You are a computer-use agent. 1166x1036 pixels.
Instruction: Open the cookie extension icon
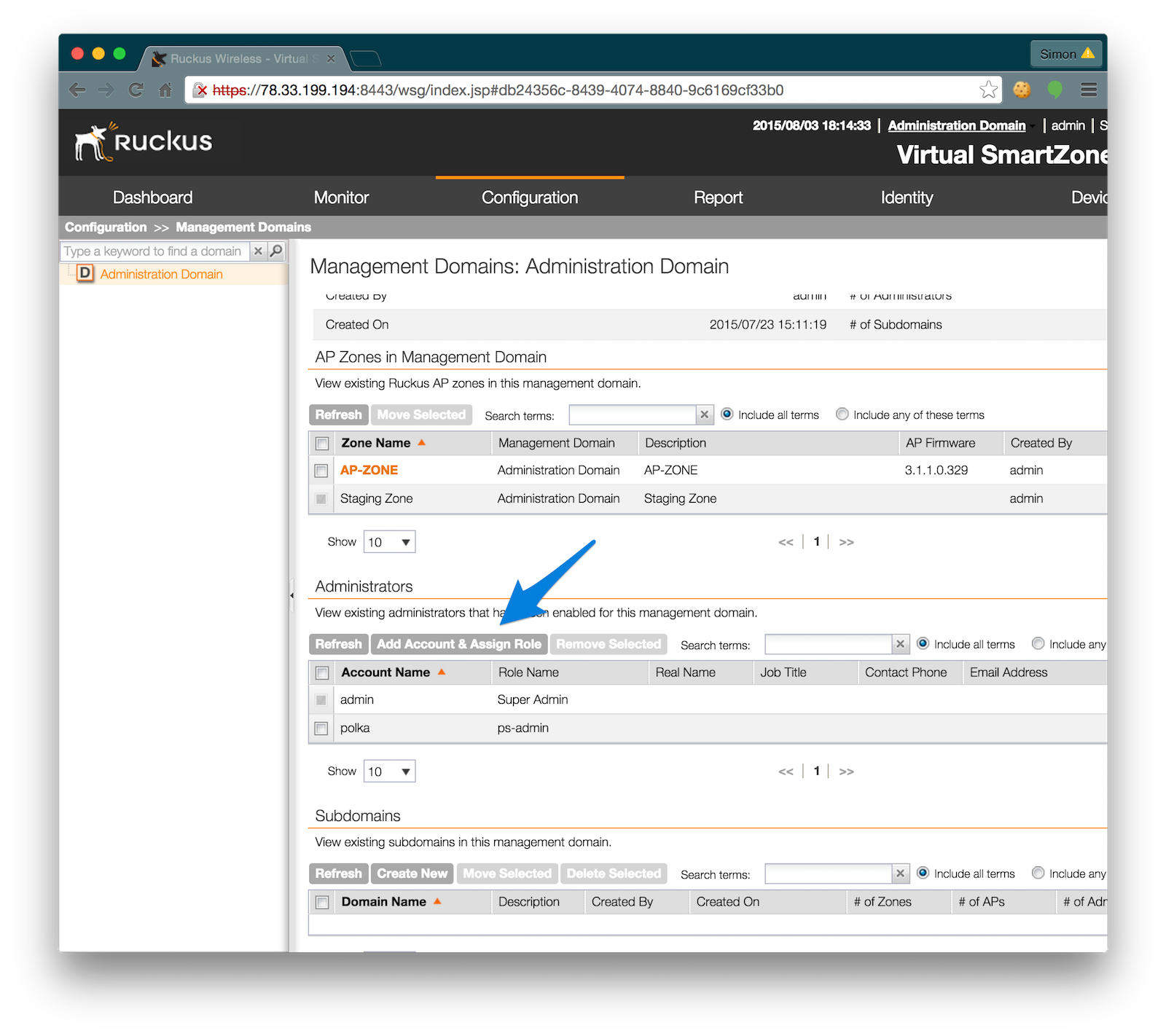click(1022, 90)
